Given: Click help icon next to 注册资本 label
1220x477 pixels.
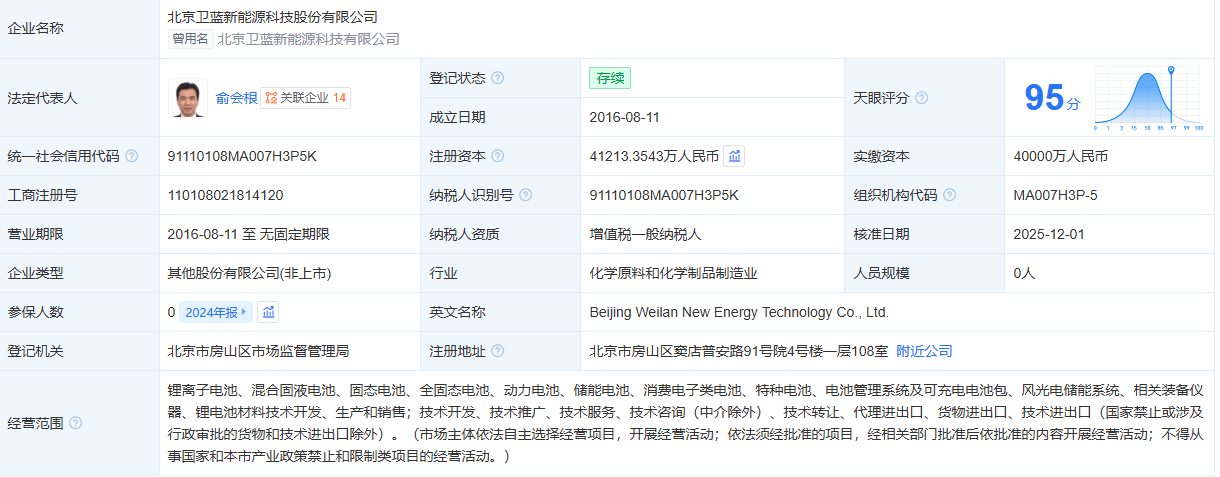Looking at the screenshot, I should click(x=497, y=157).
